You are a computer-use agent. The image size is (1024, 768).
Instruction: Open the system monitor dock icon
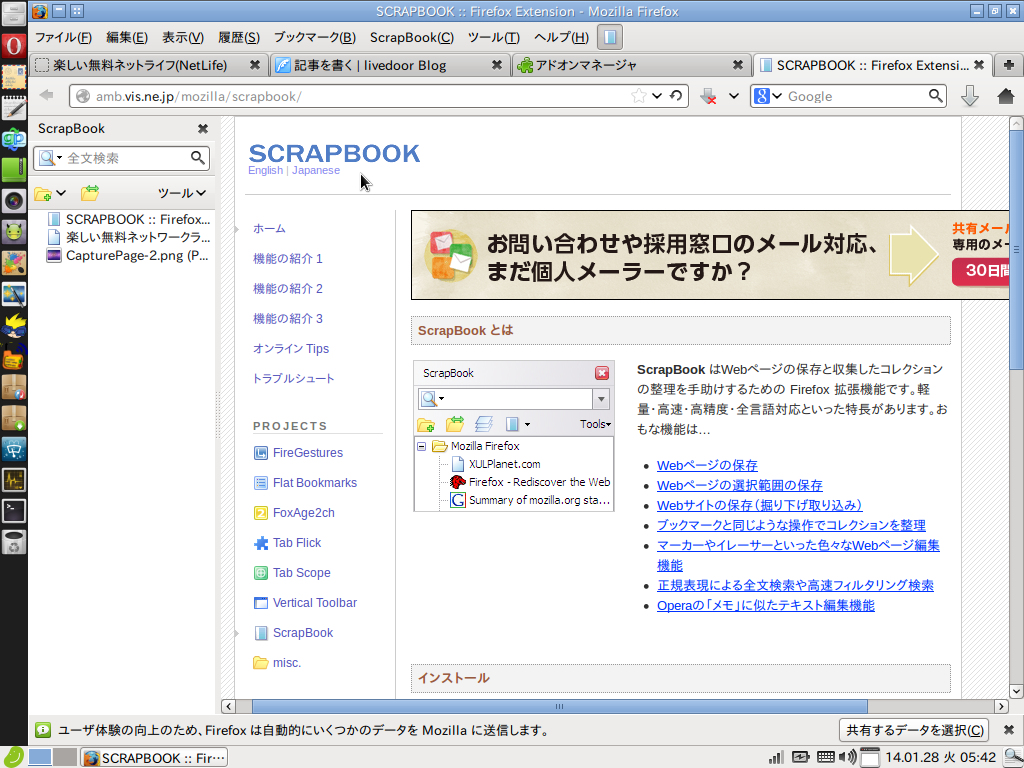(x=14, y=480)
